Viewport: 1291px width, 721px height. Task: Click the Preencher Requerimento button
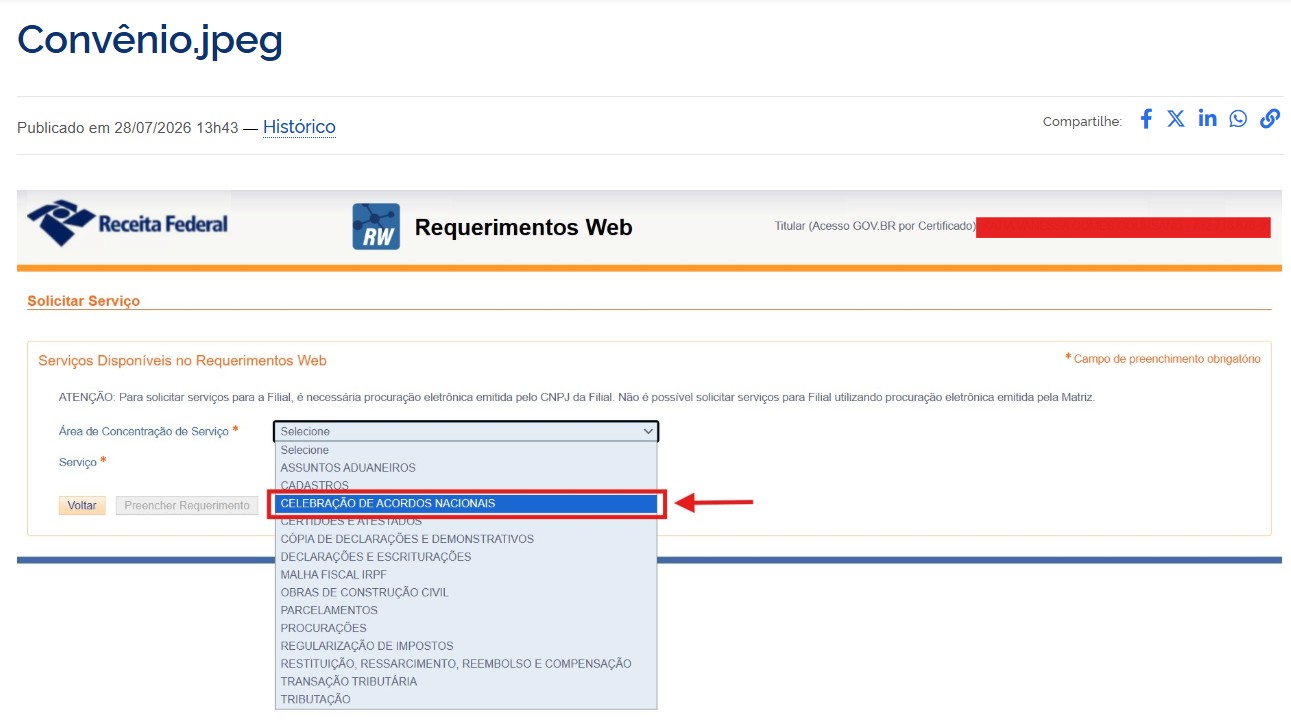tap(187, 505)
